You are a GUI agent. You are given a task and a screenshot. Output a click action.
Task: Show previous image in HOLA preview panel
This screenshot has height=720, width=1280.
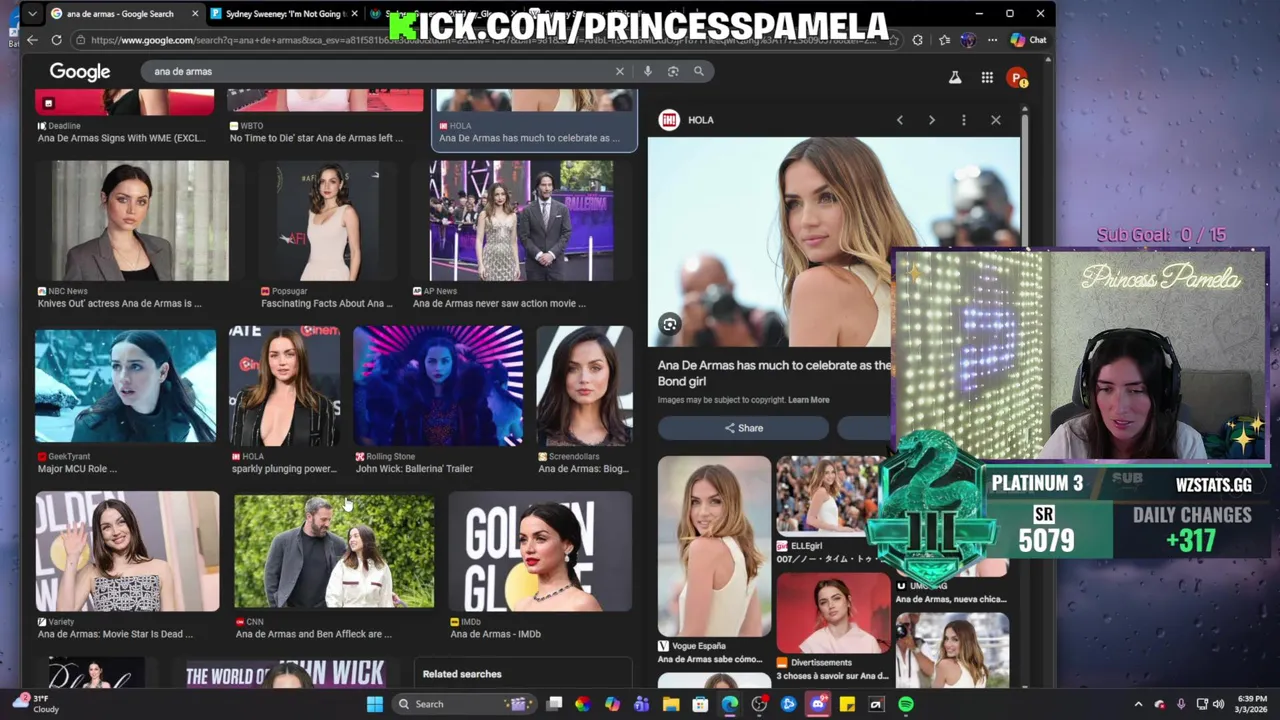point(900,120)
